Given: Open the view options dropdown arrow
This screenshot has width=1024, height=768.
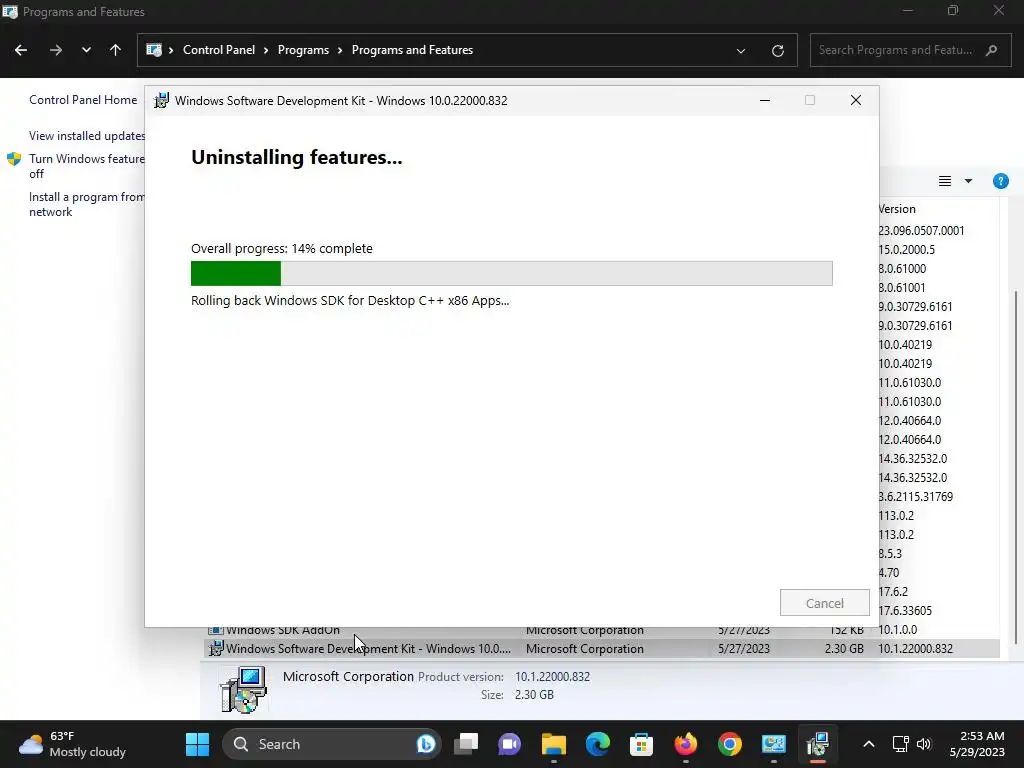Looking at the screenshot, I should coord(968,181).
